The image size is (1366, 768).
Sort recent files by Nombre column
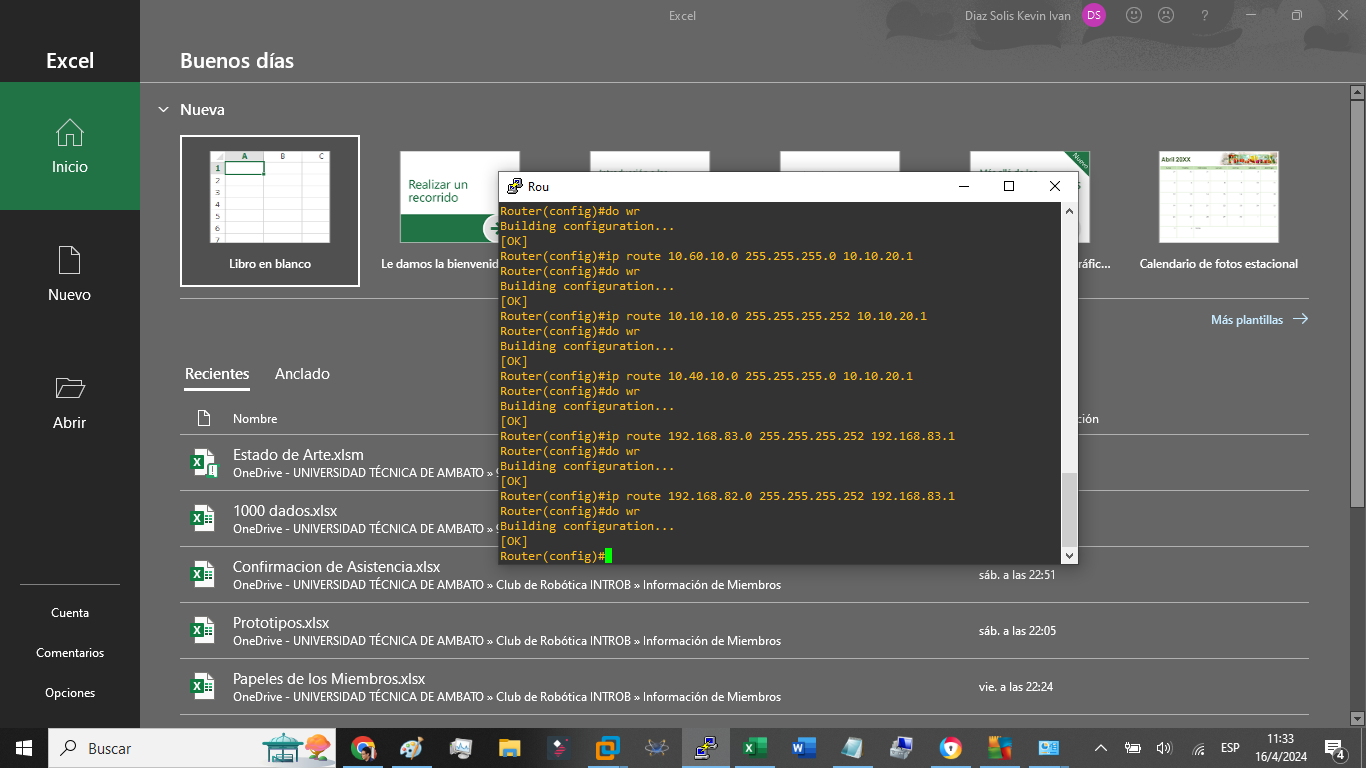[255, 419]
